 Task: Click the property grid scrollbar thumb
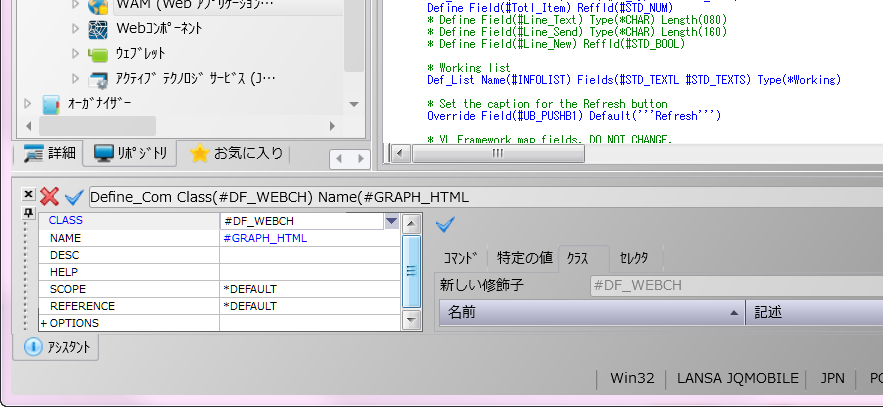412,271
